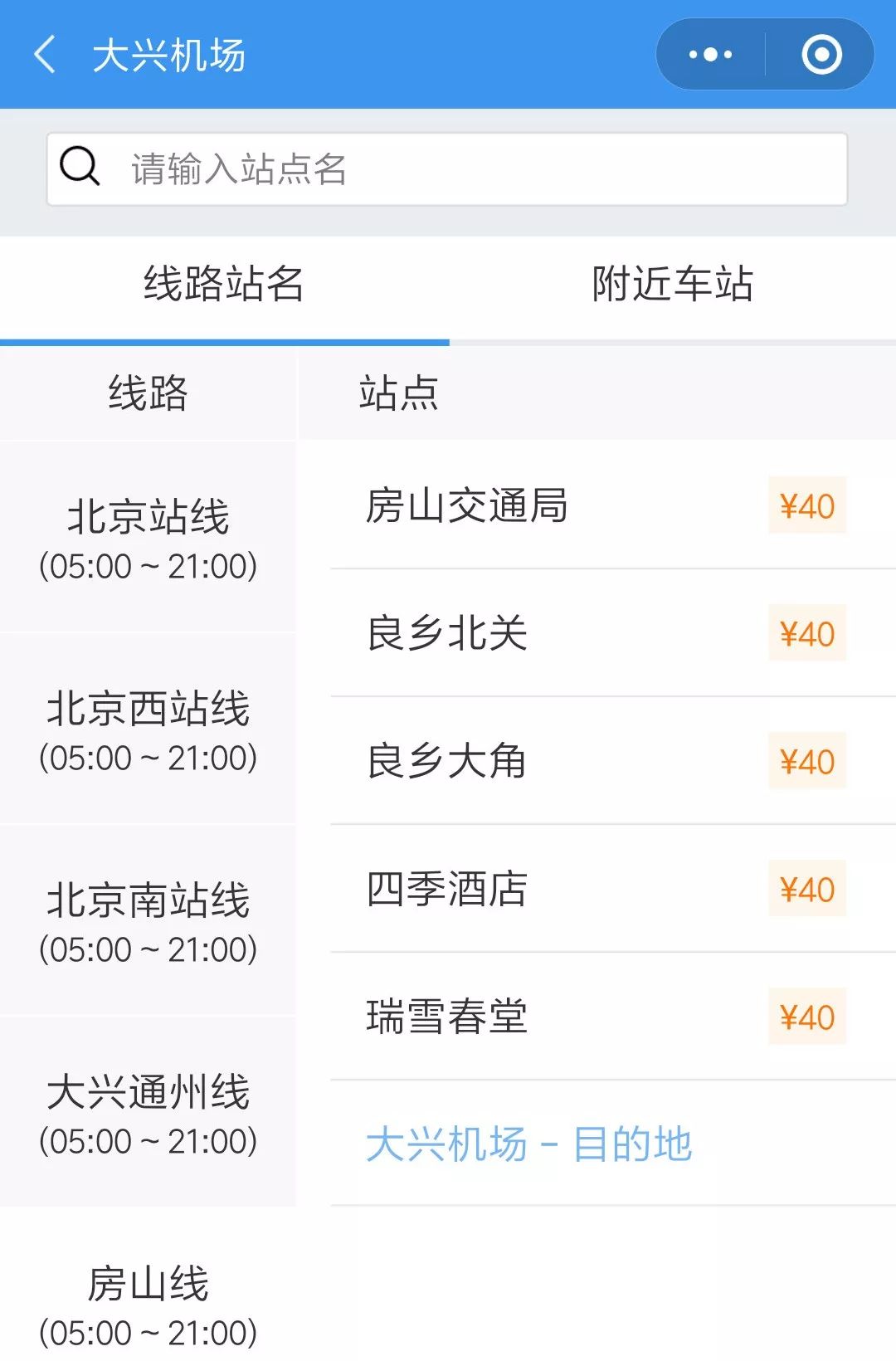
Task: Select the 北京站线 route
Action: point(149,538)
